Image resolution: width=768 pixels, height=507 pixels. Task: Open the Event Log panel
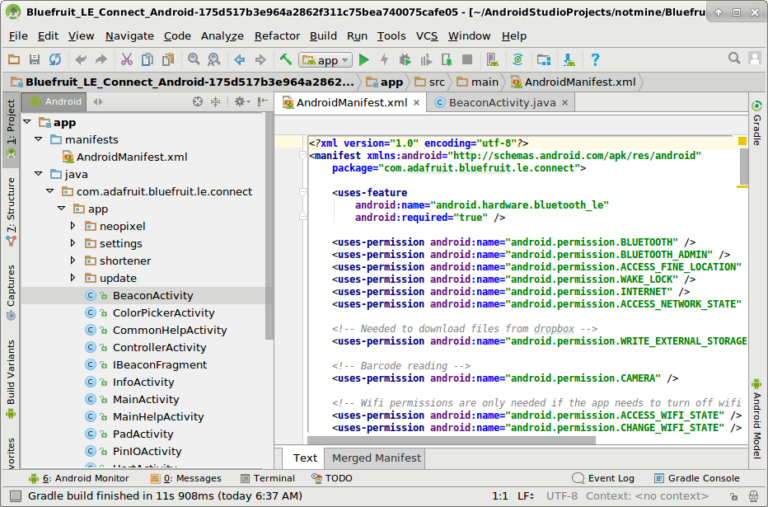[x=604, y=478]
